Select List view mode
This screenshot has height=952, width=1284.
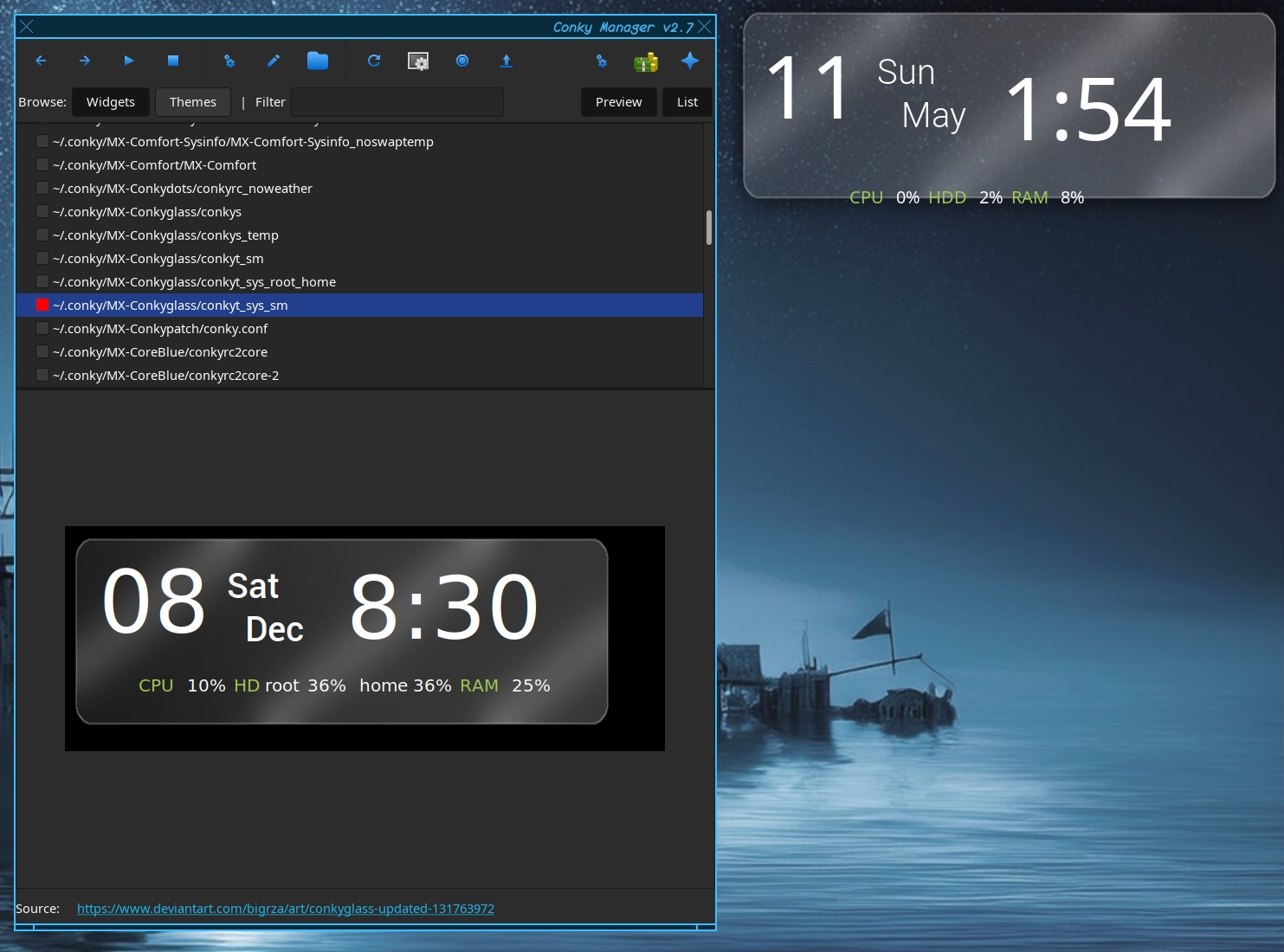point(687,102)
